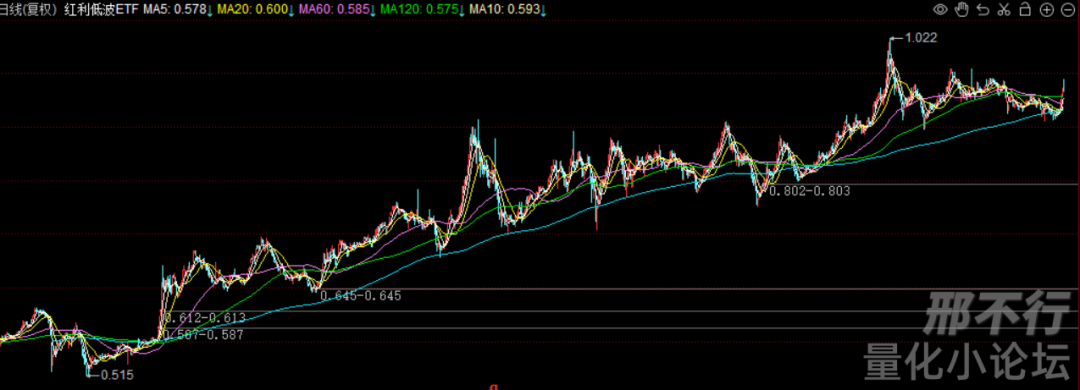Click the undo arrow icon

pyautogui.click(x=983, y=10)
